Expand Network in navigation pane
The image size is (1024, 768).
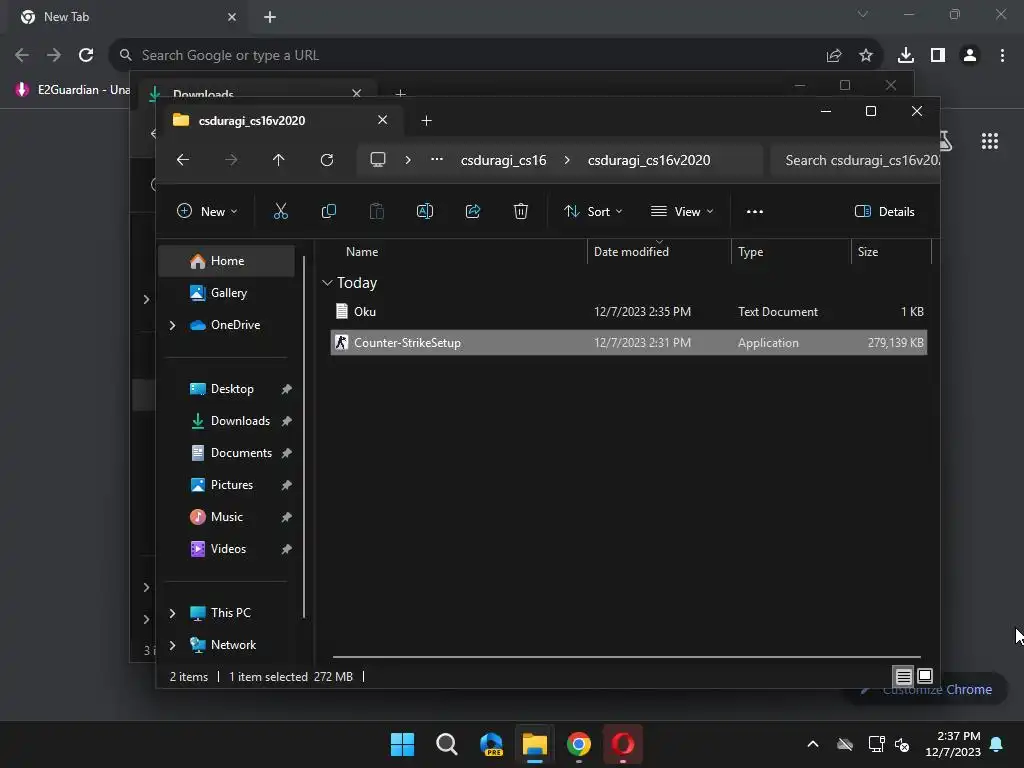point(172,645)
